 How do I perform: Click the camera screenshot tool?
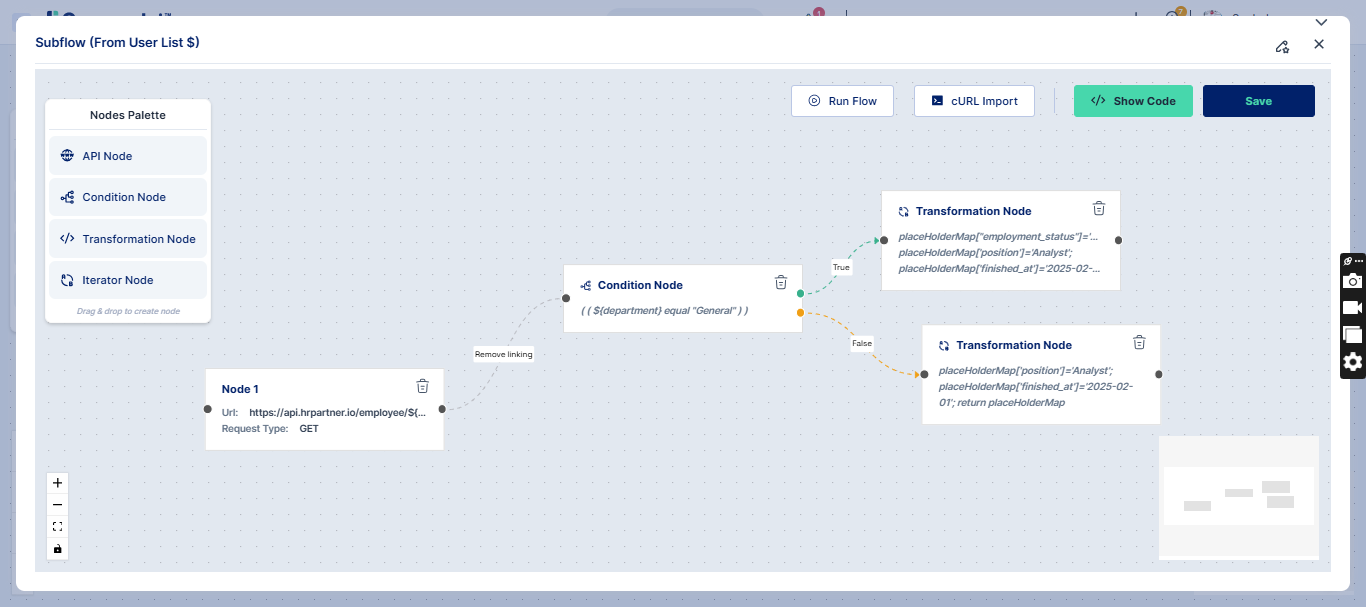click(x=1353, y=282)
